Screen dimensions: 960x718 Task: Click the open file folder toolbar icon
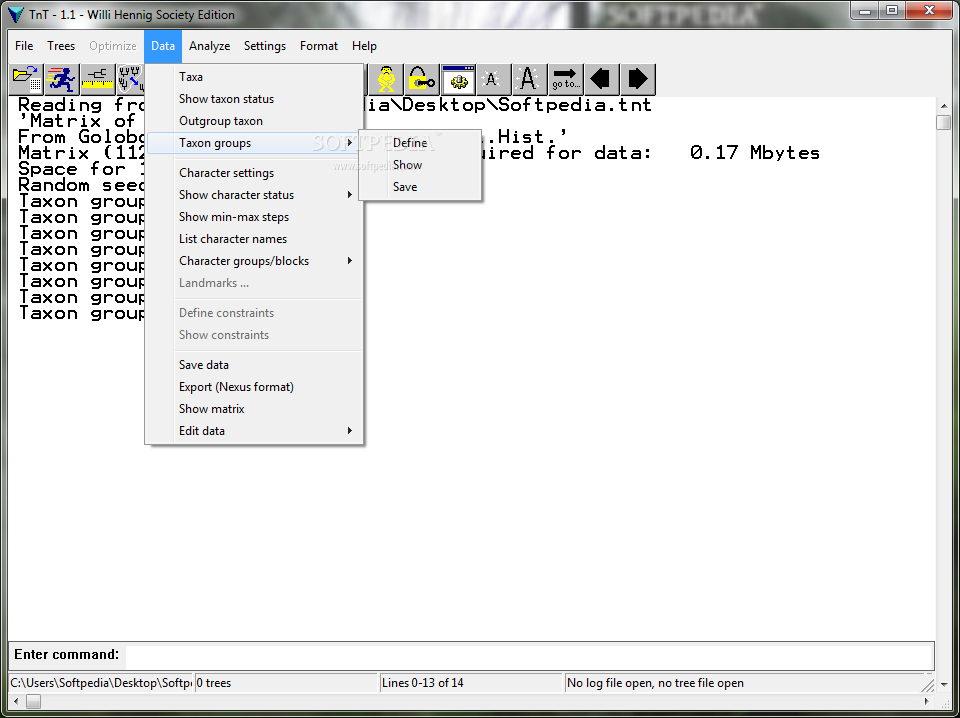tap(26, 79)
